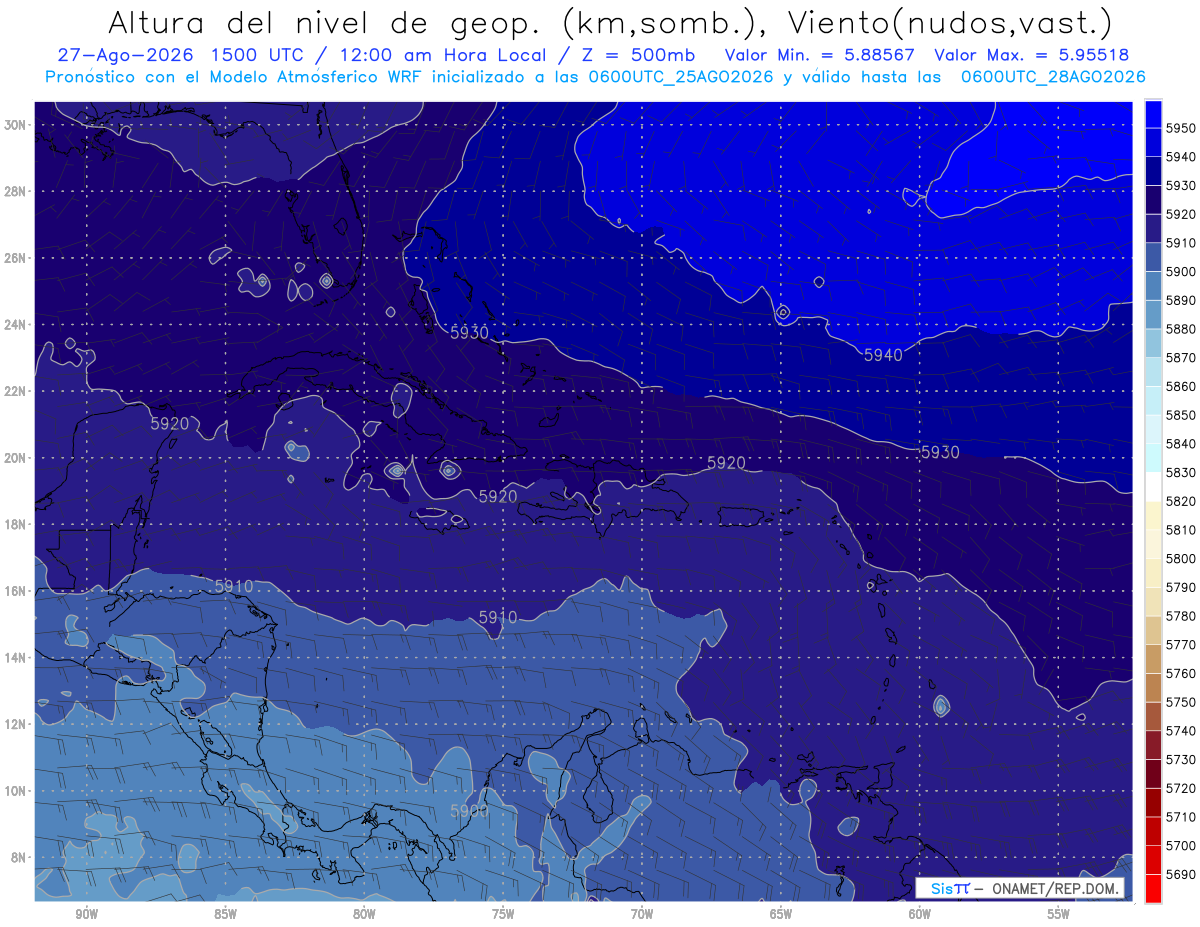Click the 5900 contour label on the map
The image size is (1200, 927).
tap(469, 811)
